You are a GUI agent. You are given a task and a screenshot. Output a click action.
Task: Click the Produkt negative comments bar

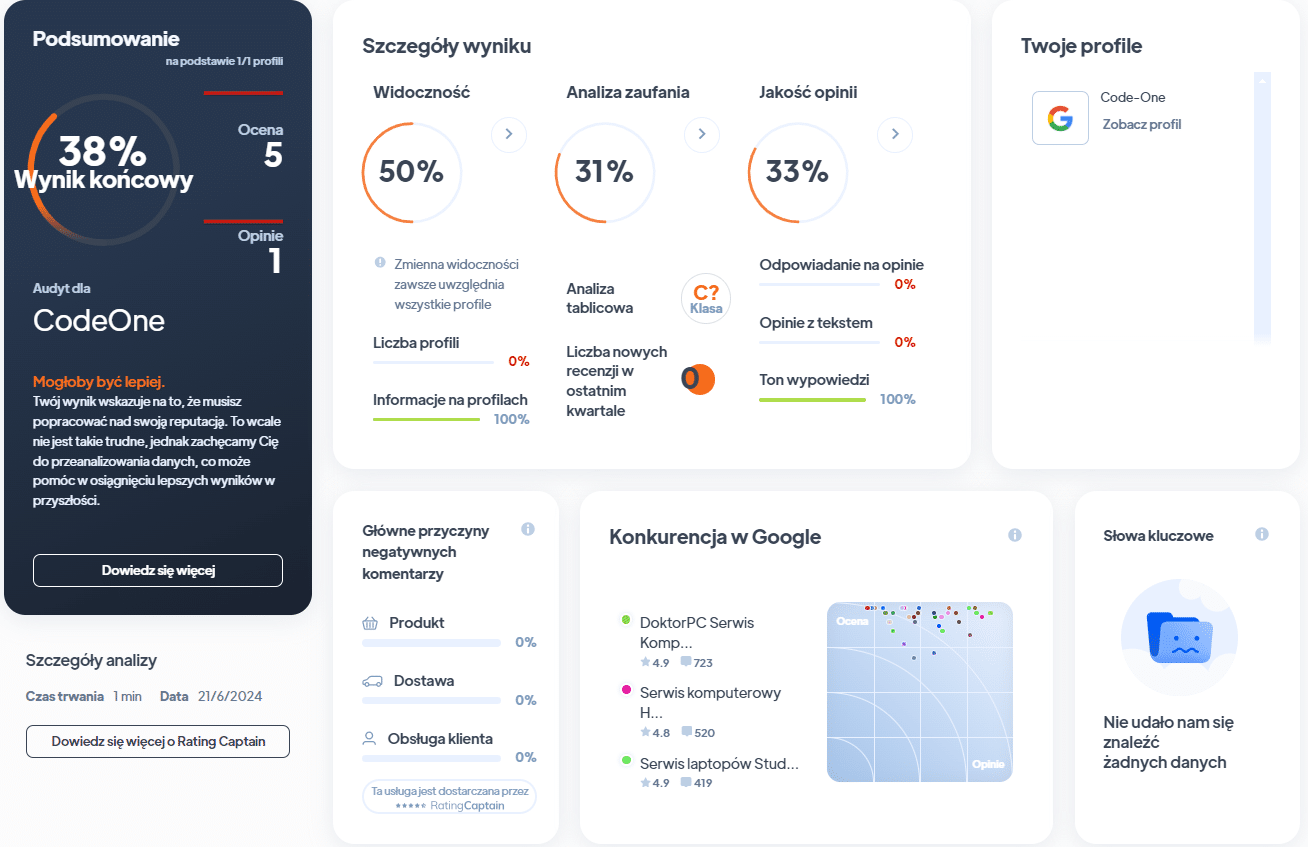(431, 642)
